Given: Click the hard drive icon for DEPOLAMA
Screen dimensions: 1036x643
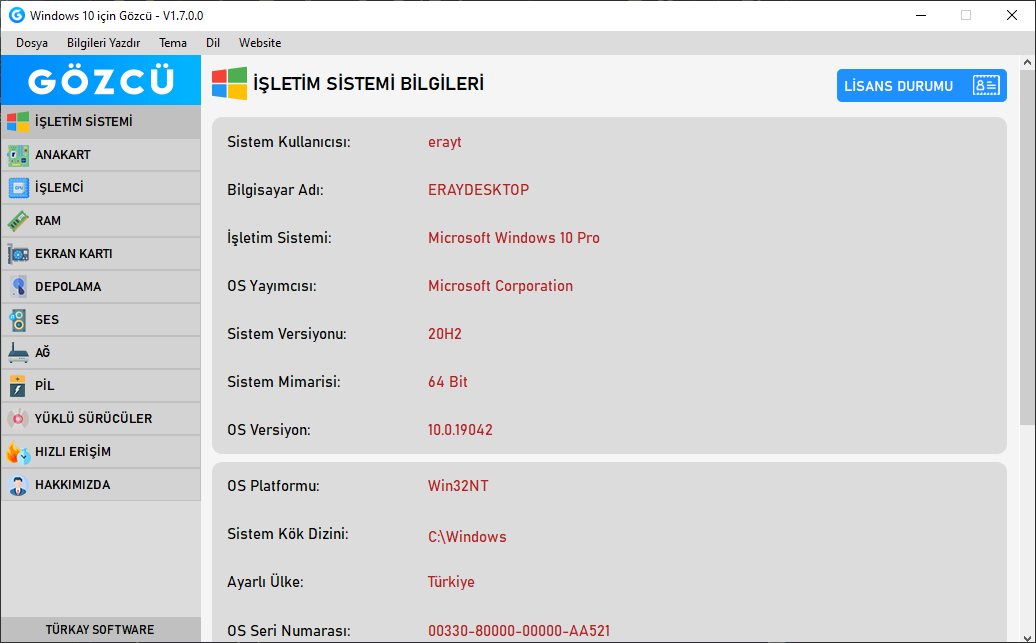Looking at the screenshot, I should click(x=18, y=287).
